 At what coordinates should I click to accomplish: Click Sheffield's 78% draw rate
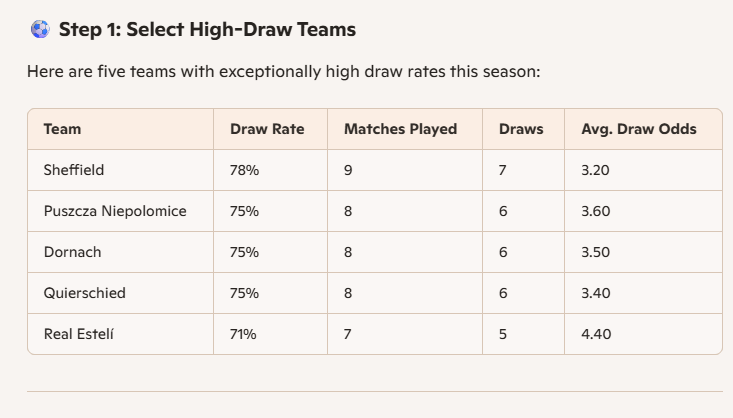pos(244,170)
